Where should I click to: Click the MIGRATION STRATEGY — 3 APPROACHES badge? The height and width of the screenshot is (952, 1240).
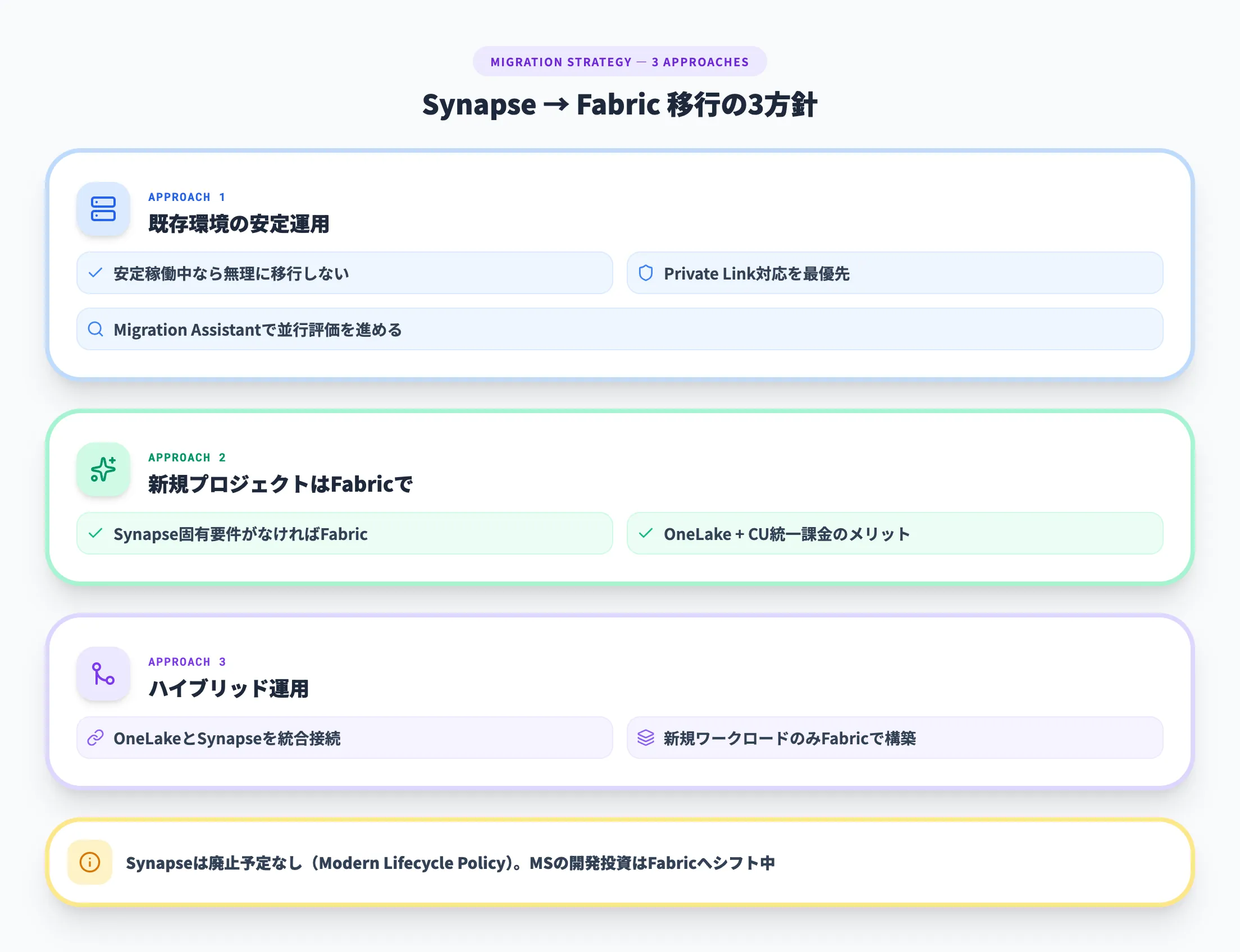pos(619,61)
